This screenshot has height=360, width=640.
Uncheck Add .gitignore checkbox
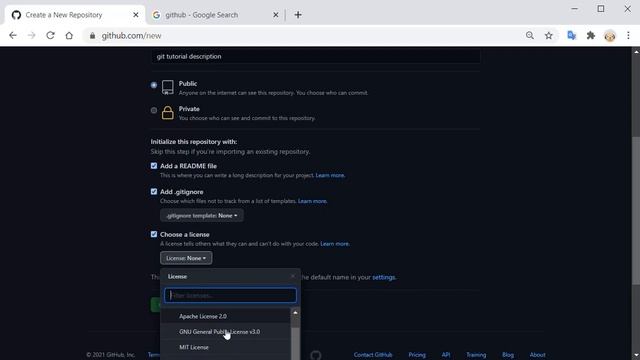(154, 191)
